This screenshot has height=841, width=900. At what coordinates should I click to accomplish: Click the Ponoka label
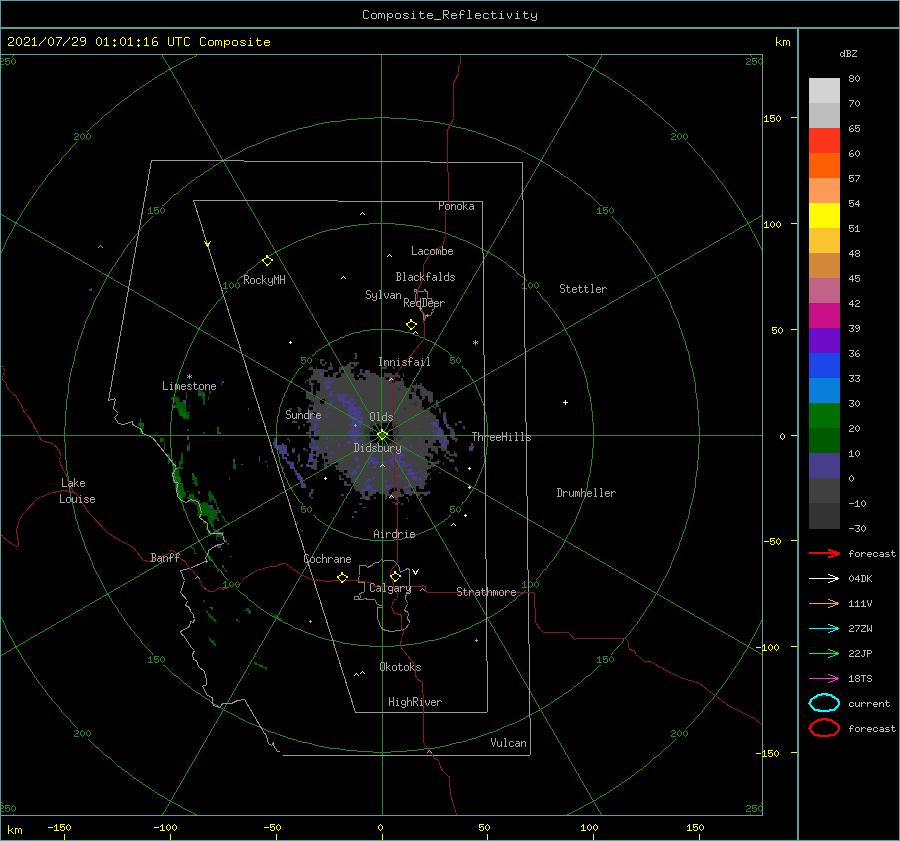[x=456, y=206]
